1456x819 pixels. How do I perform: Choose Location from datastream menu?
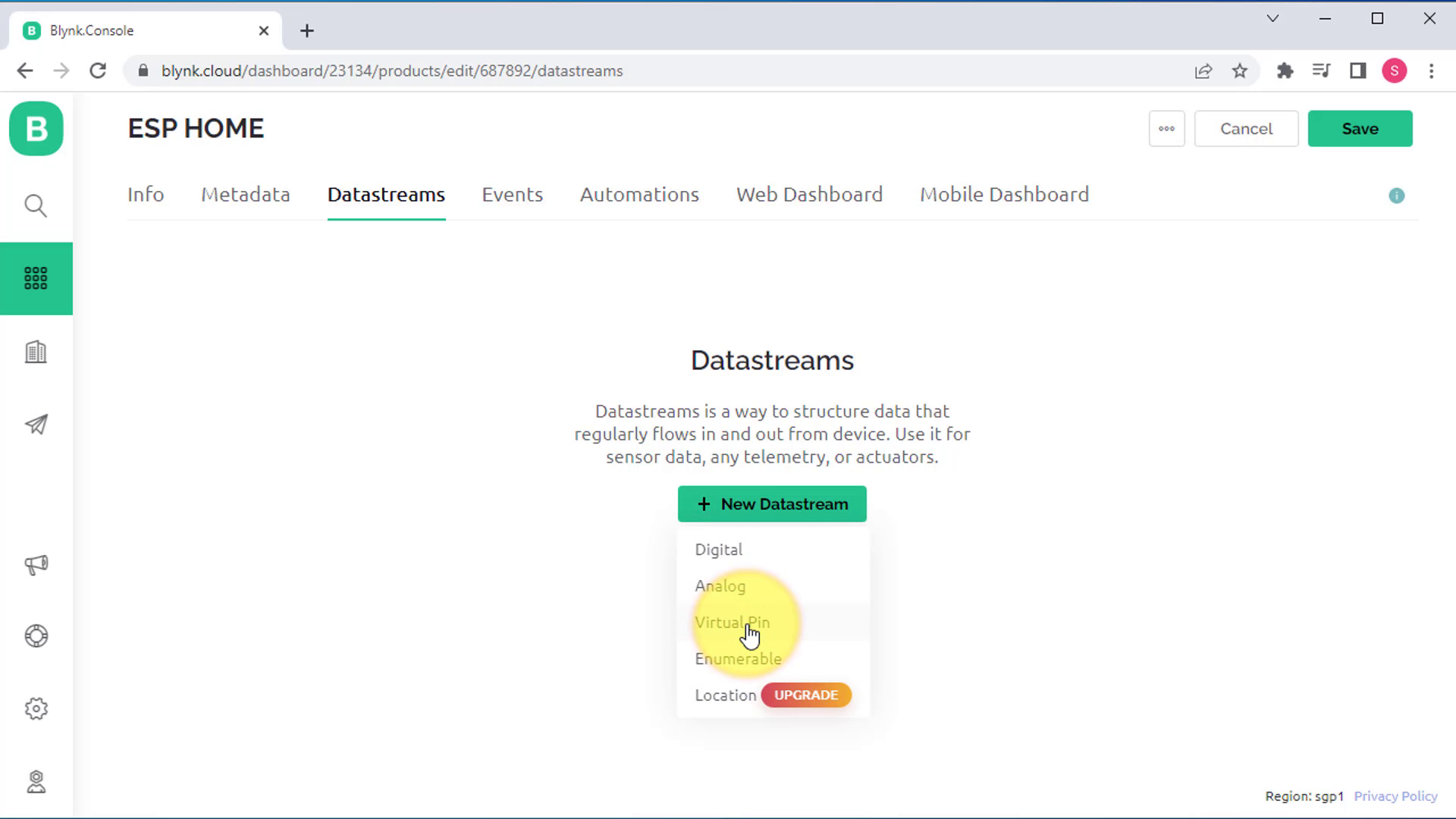click(725, 695)
